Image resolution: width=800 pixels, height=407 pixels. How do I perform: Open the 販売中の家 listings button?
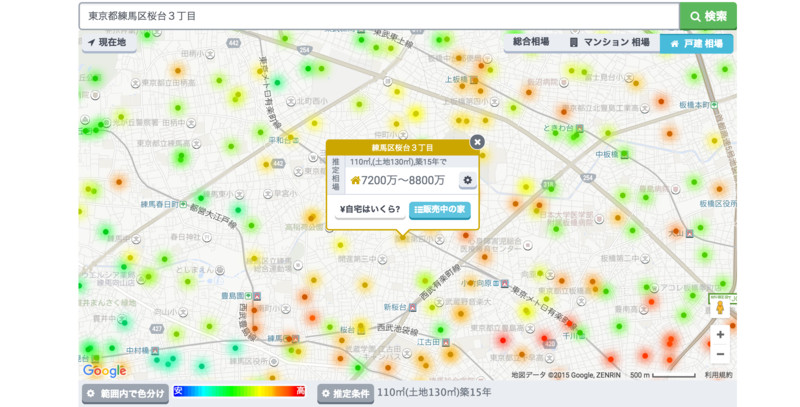click(440, 210)
